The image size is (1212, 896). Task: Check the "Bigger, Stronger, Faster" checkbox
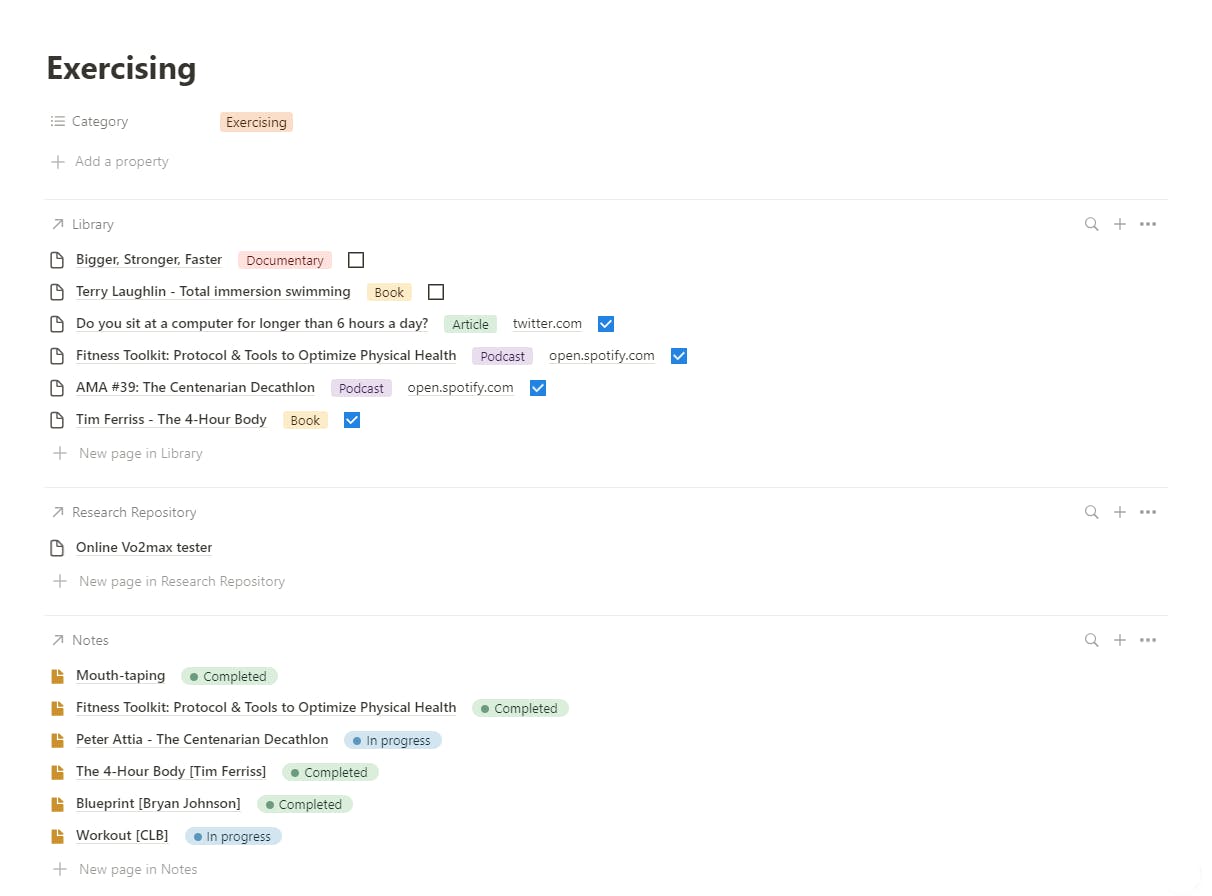point(355,259)
